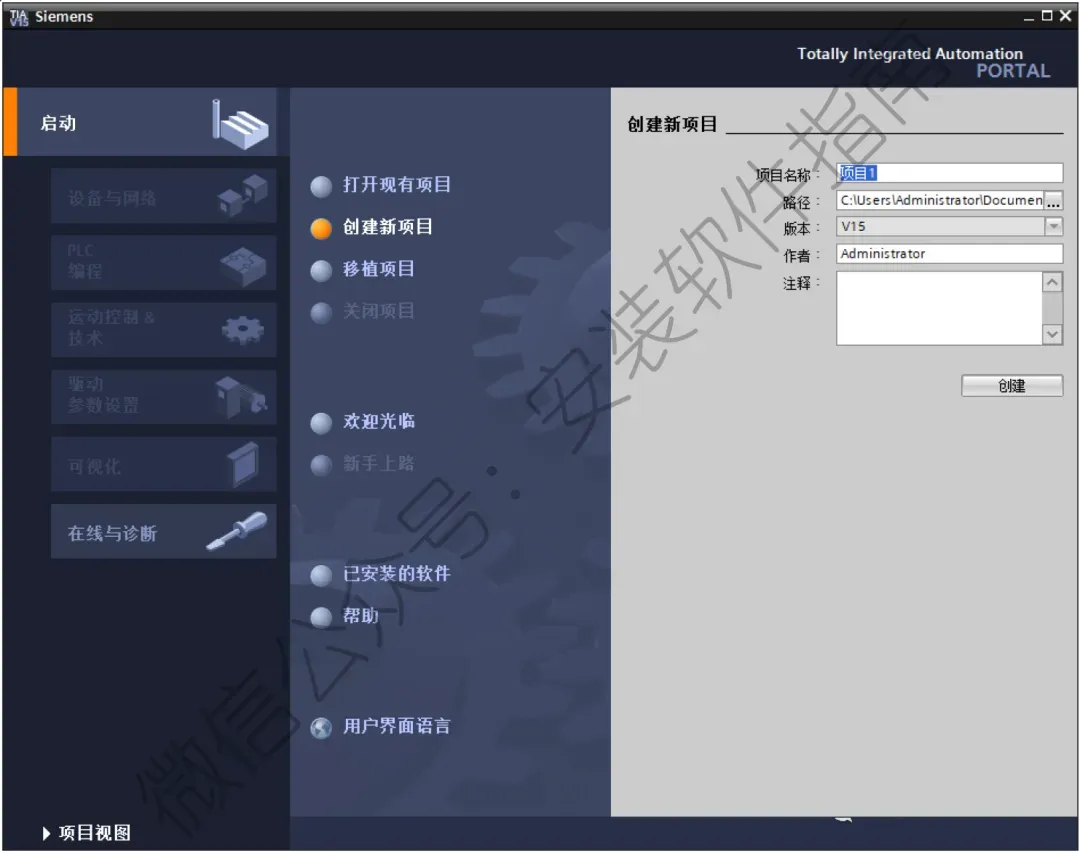Select the 帮助 bullet

click(321, 617)
